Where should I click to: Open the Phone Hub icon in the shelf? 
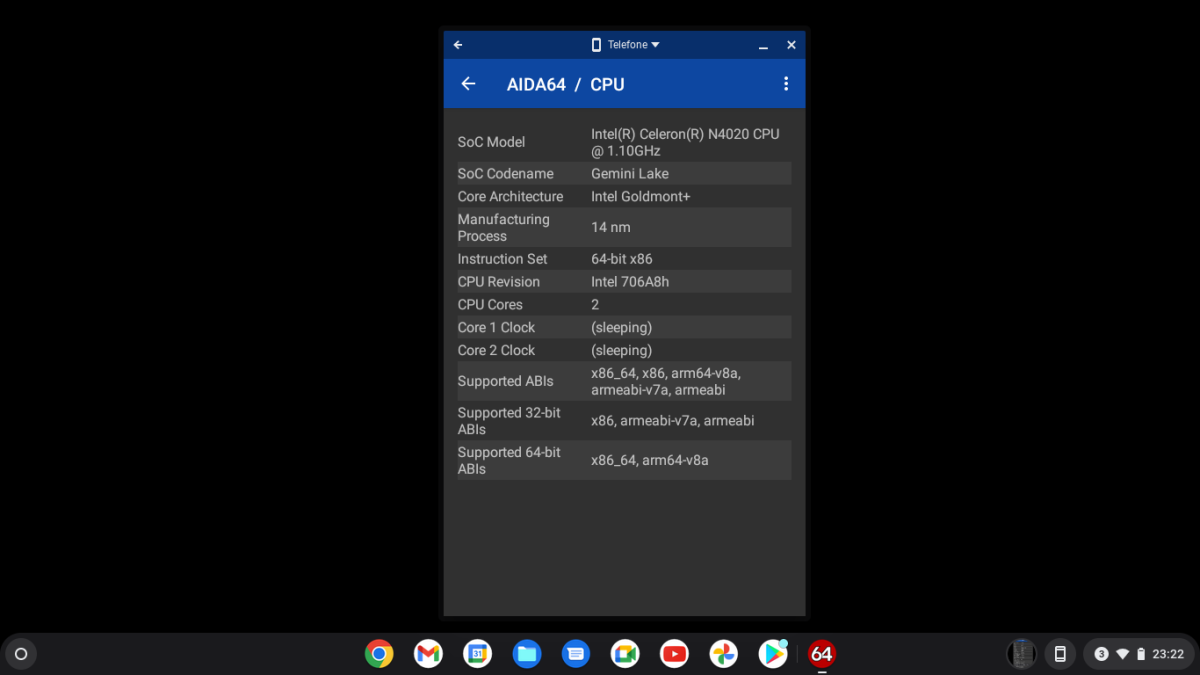tap(1060, 654)
